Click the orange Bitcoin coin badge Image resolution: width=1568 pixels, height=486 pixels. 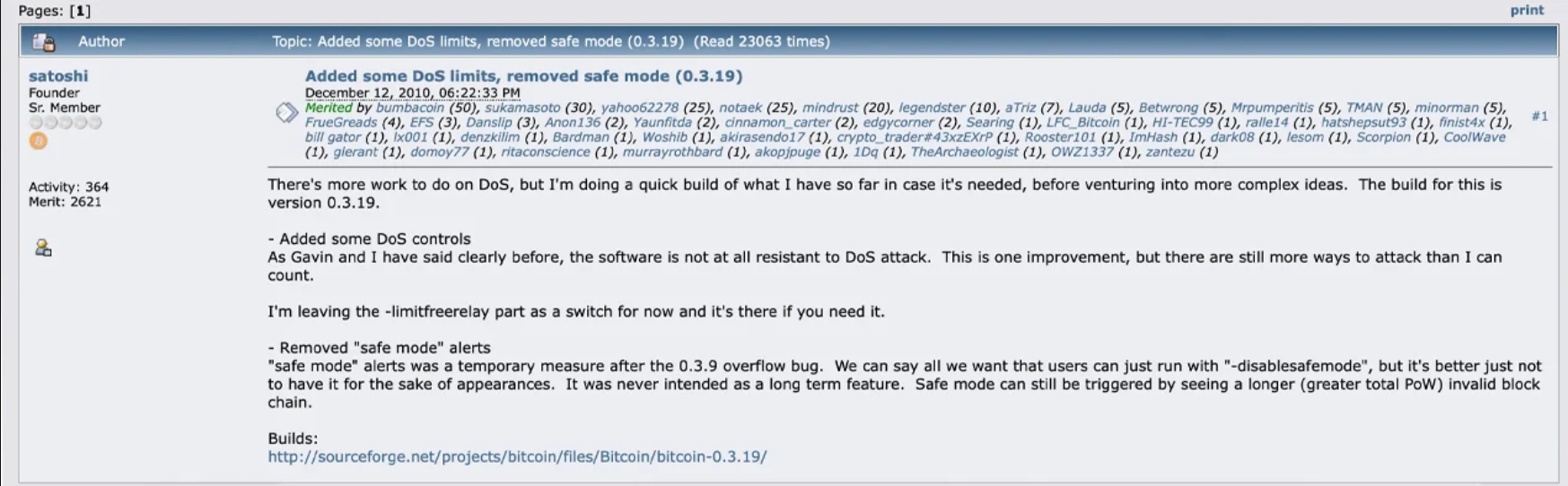[38, 141]
